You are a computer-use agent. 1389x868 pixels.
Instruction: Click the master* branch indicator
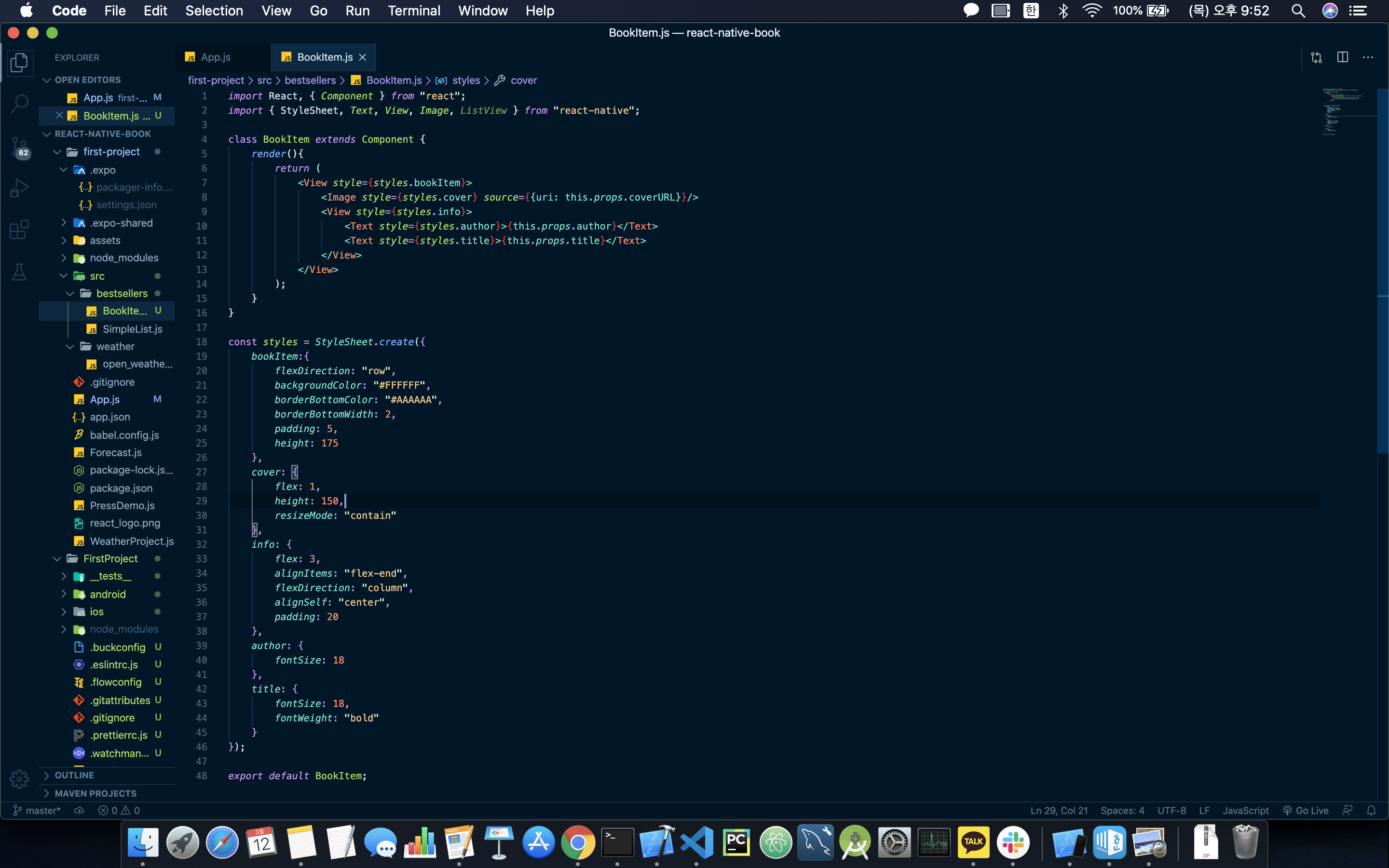(x=37, y=811)
